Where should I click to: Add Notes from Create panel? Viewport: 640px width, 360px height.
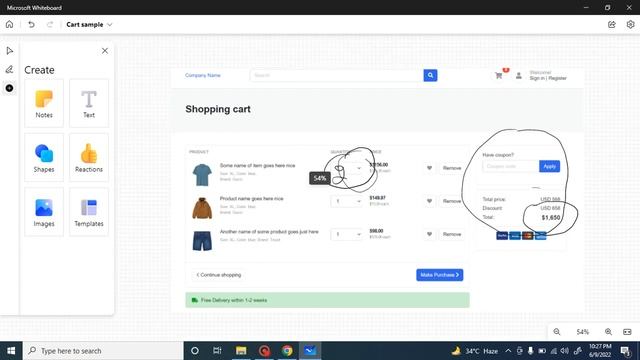point(44,104)
